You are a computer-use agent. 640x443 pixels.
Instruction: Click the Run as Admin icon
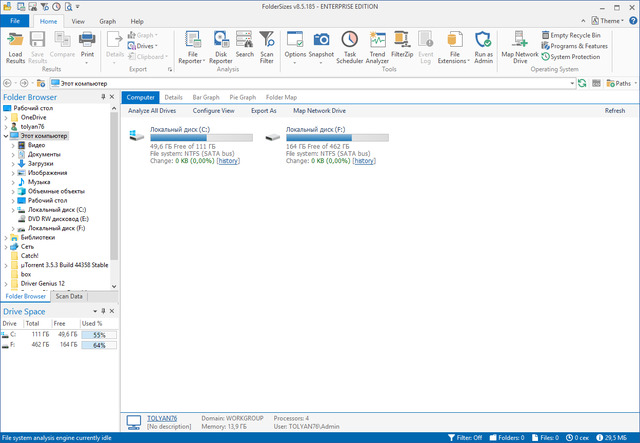(x=484, y=41)
